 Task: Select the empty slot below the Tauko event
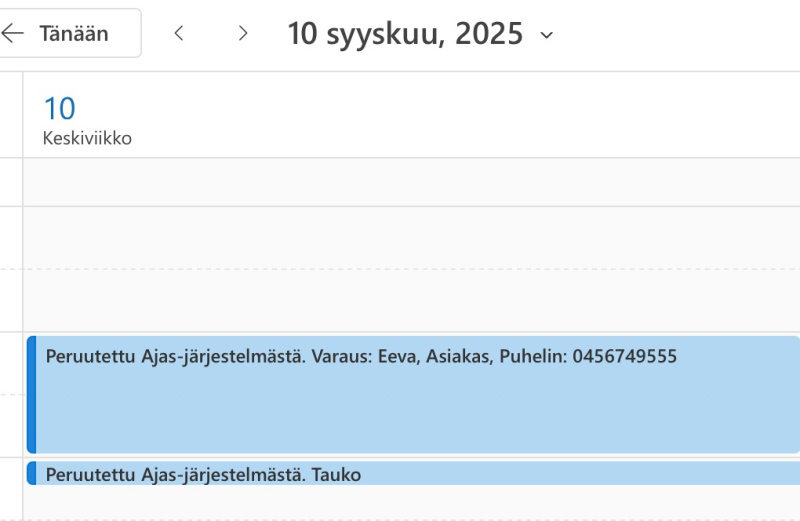coord(400,503)
